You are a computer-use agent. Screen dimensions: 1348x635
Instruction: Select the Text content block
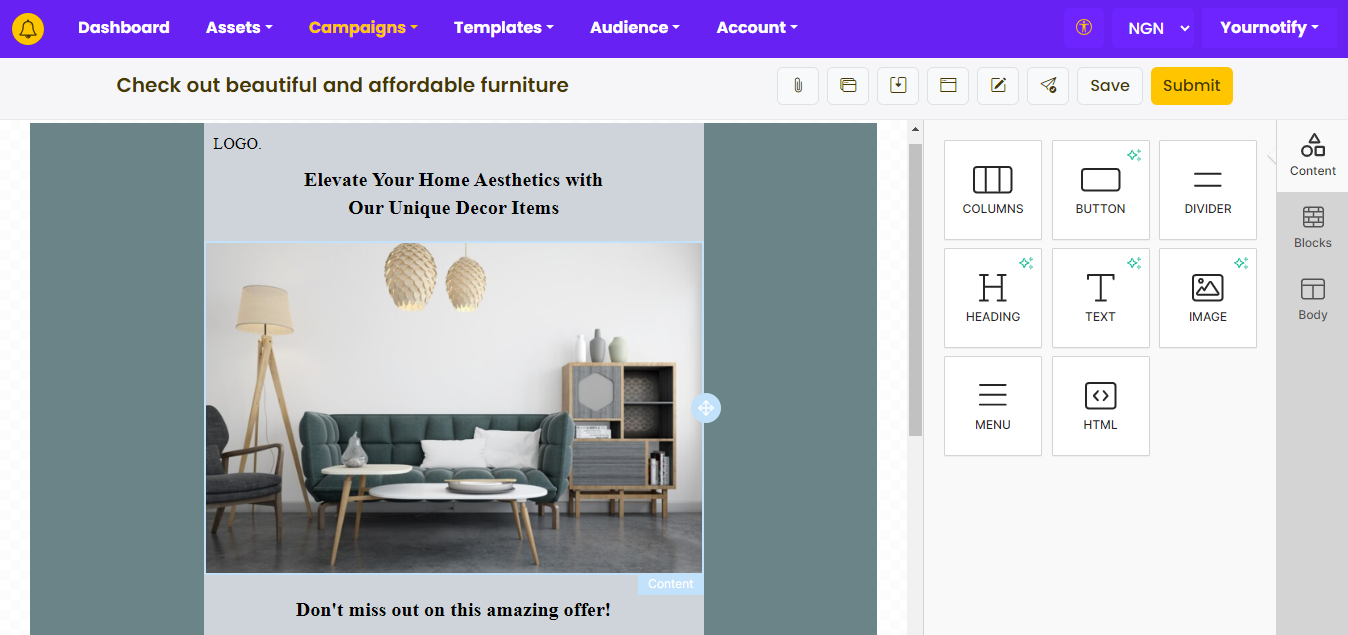[1101, 298]
